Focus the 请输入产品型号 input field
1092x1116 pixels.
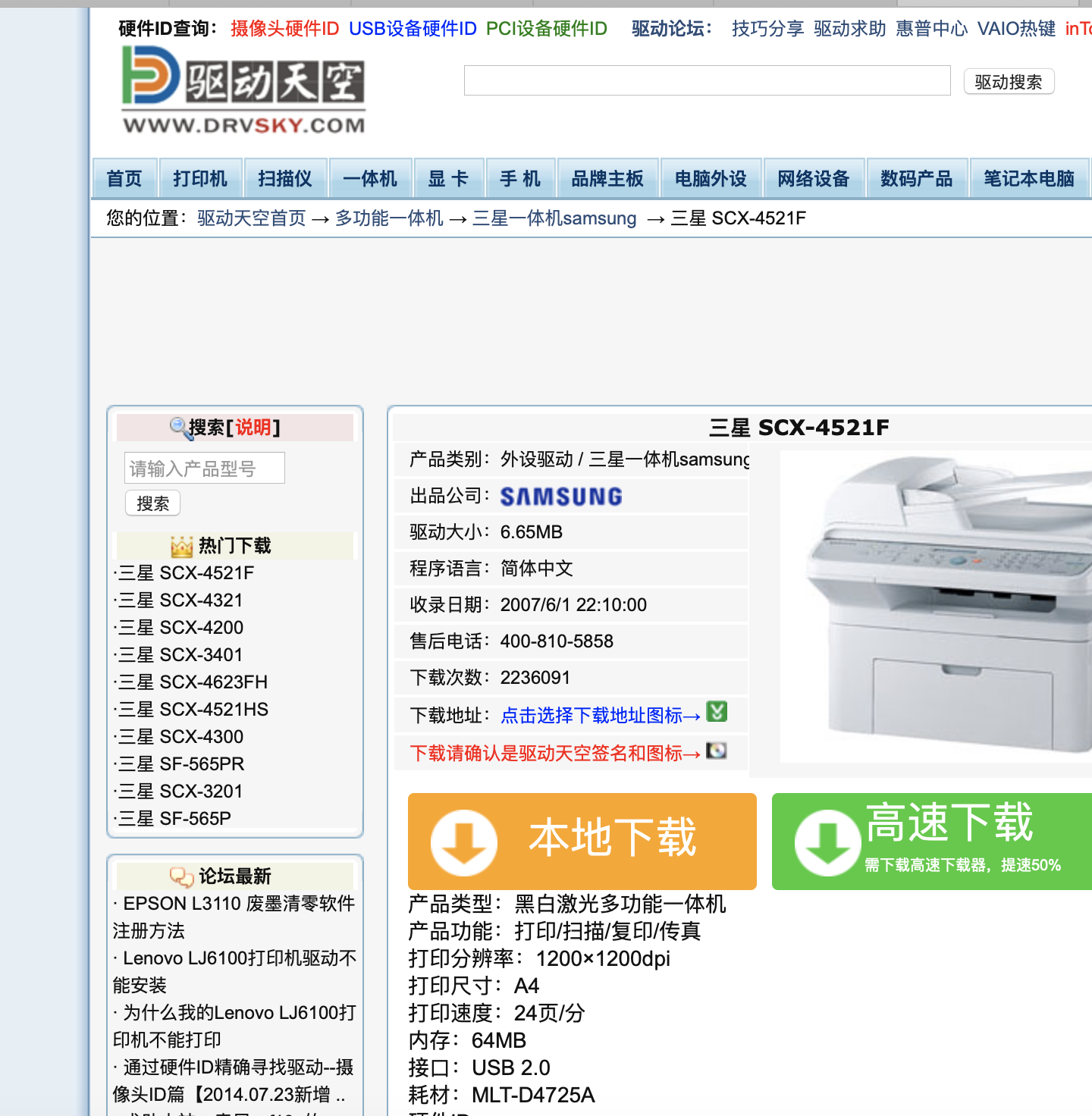tap(205, 468)
